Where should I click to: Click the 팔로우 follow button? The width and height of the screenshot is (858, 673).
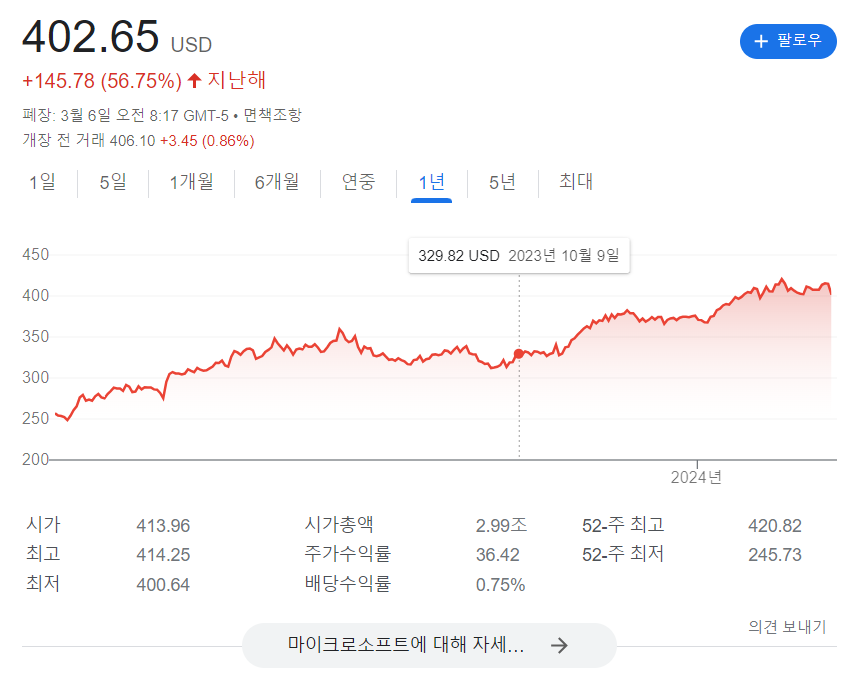click(787, 41)
